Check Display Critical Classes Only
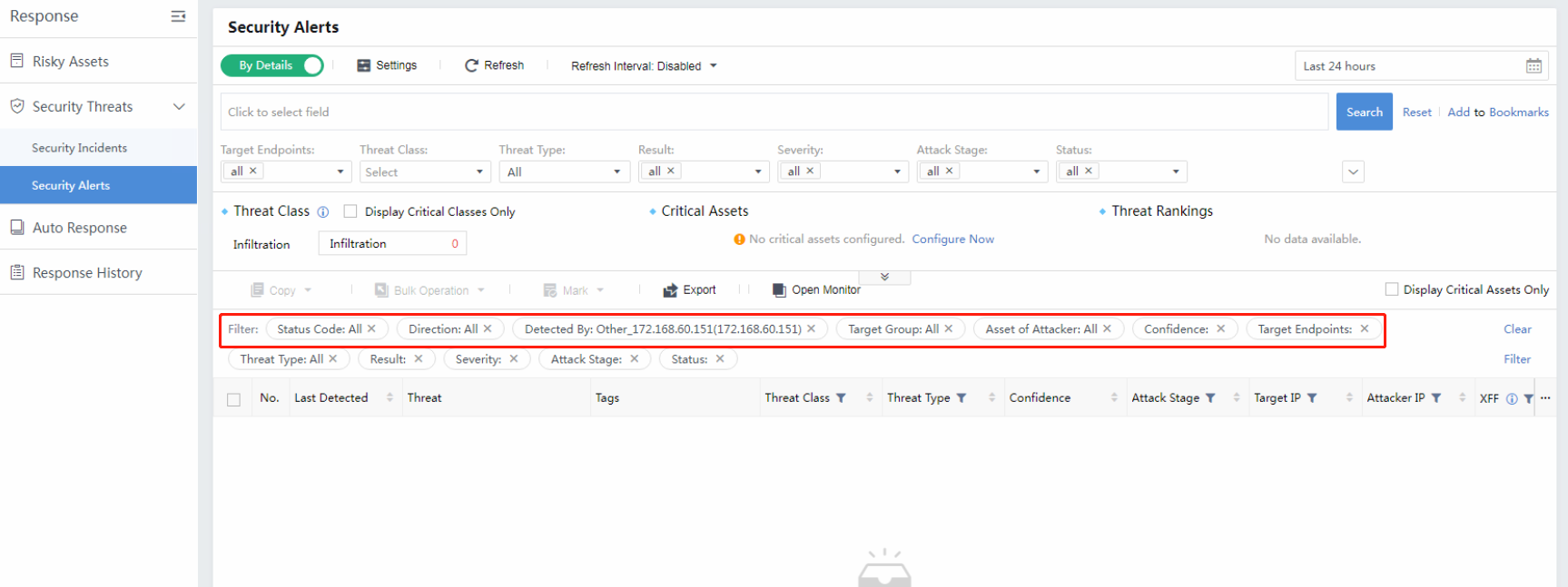The image size is (1568, 587). 350,211
